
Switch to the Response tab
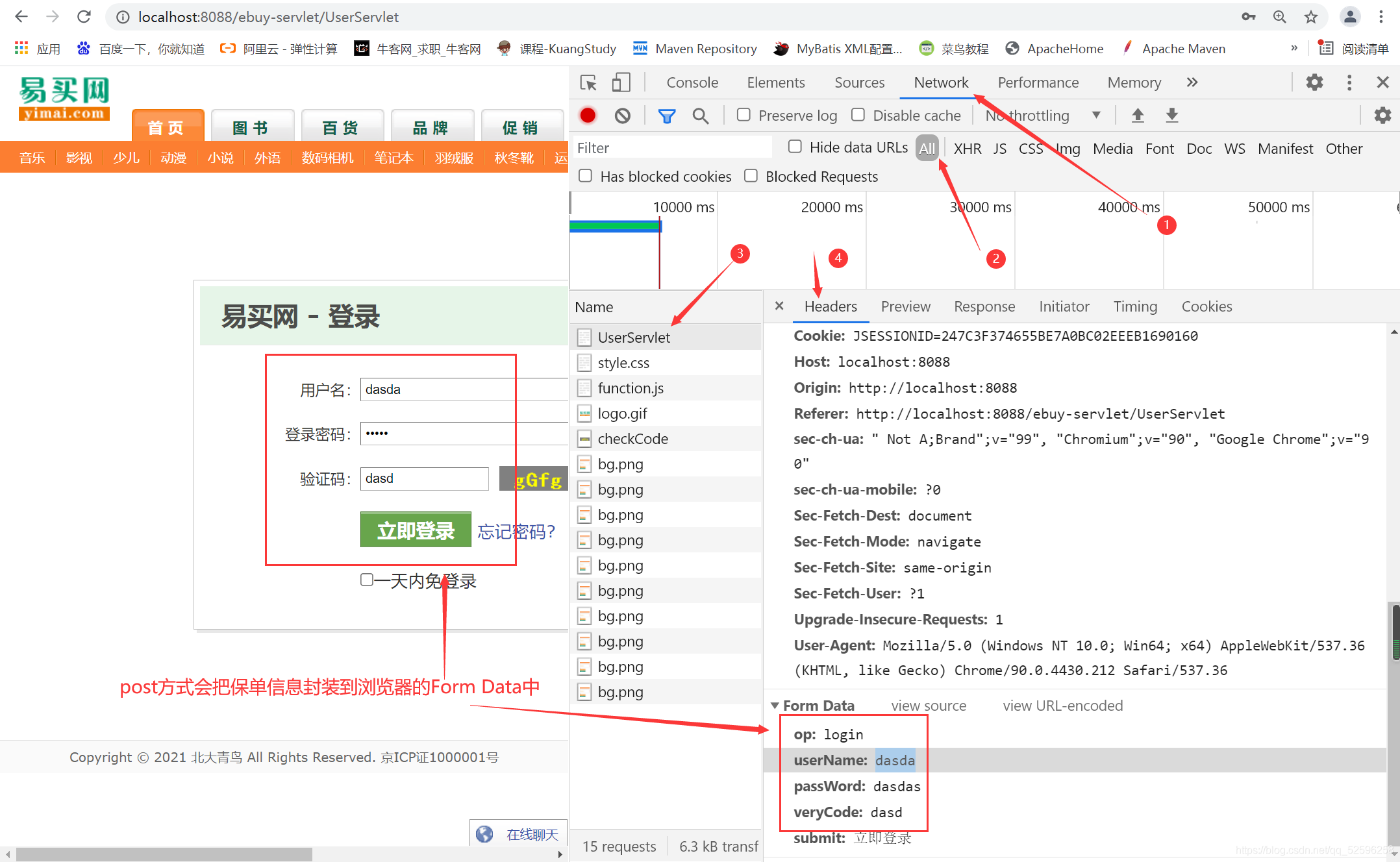click(984, 306)
